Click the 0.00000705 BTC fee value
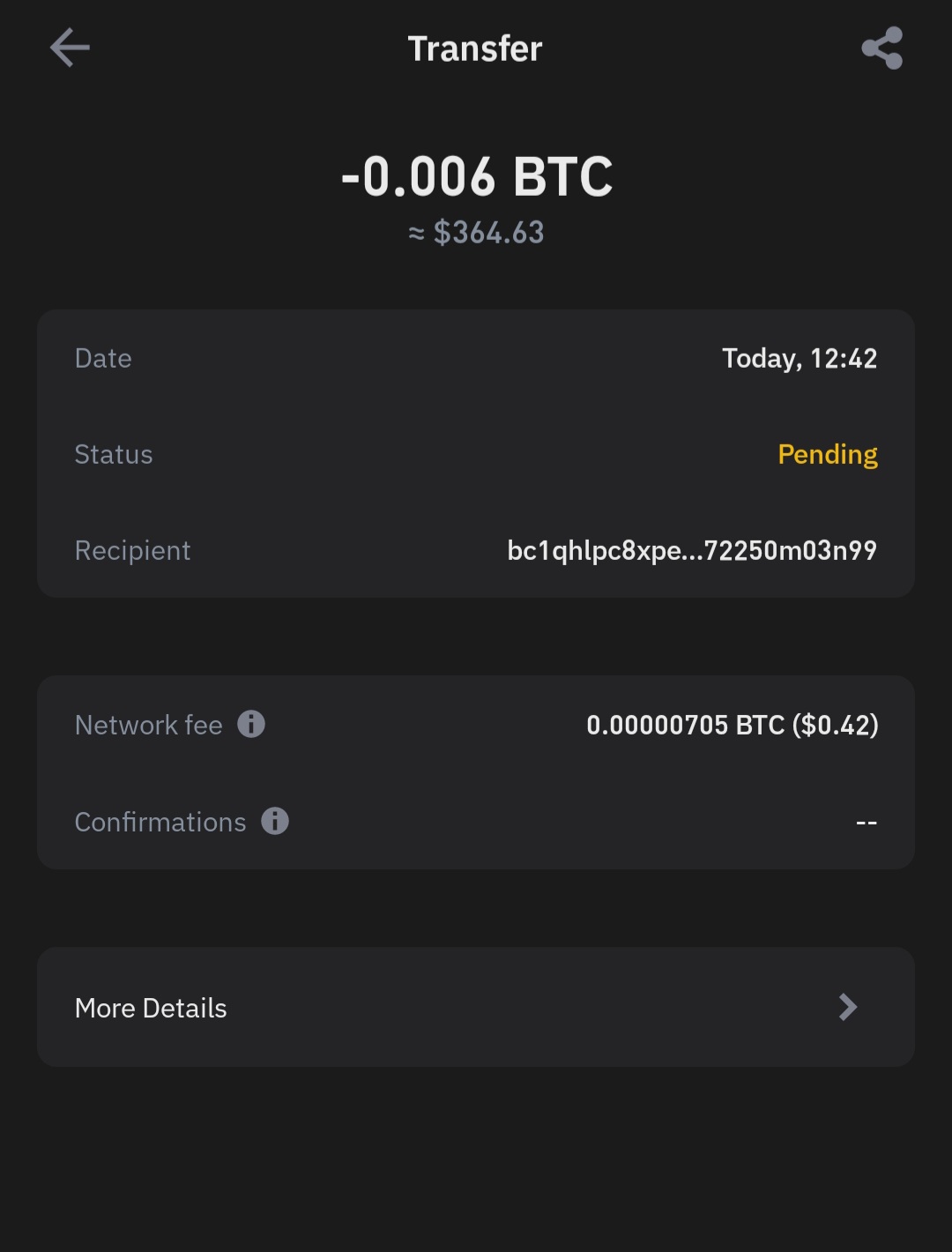 (732, 725)
